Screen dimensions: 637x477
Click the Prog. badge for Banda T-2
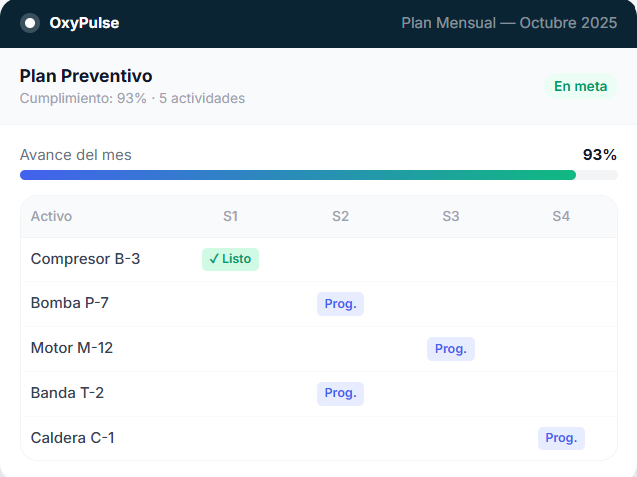[340, 393]
